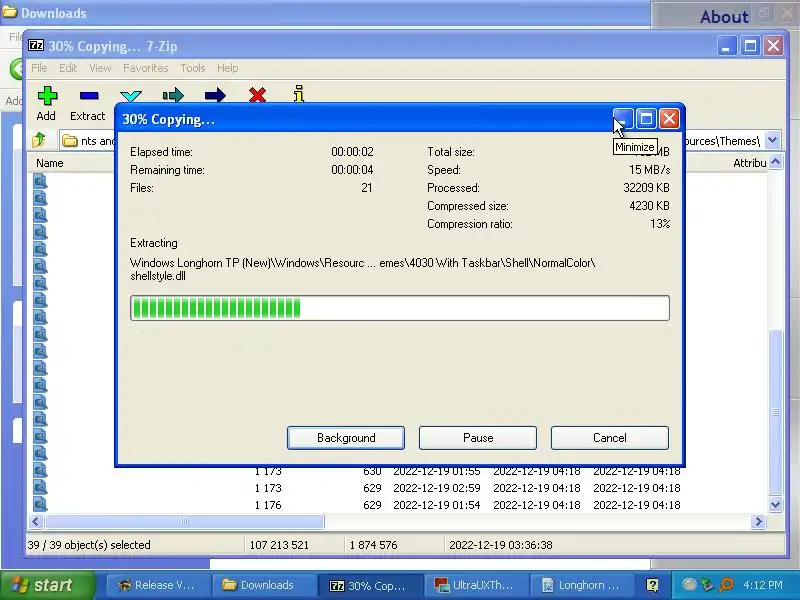Click the Copy green arrow icon in 7-Zip toolbar
Image resolution: width=800 pixels, height=600 pixels.
(x=173, y=95)
